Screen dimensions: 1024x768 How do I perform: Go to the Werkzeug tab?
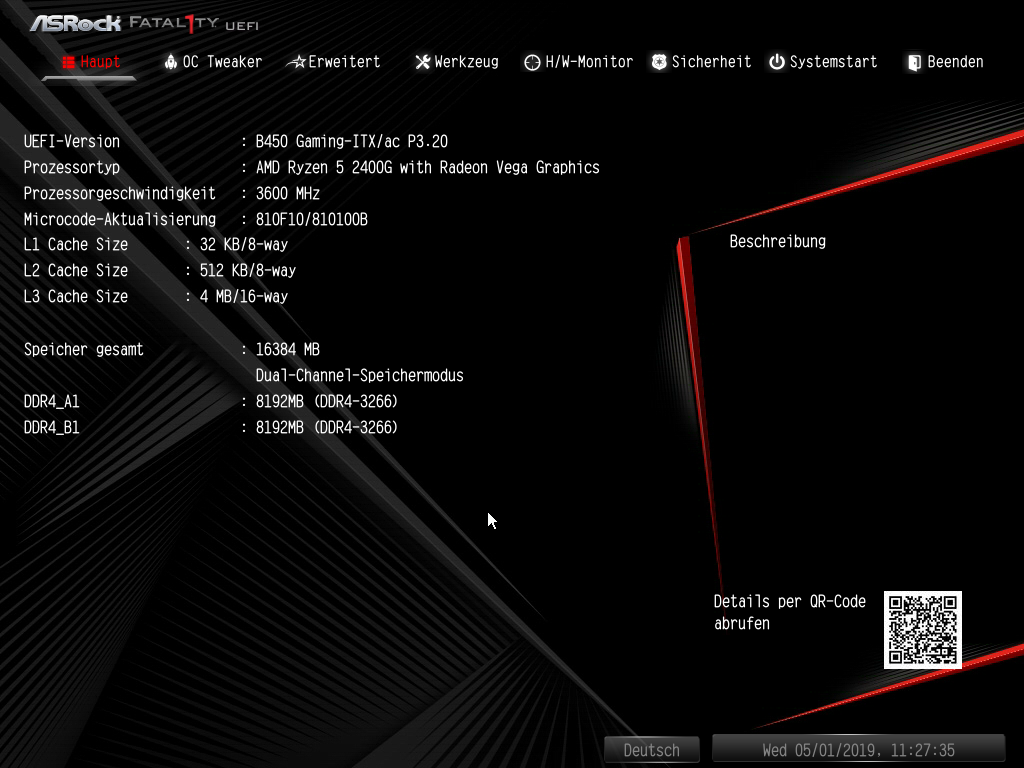(456, 62)
